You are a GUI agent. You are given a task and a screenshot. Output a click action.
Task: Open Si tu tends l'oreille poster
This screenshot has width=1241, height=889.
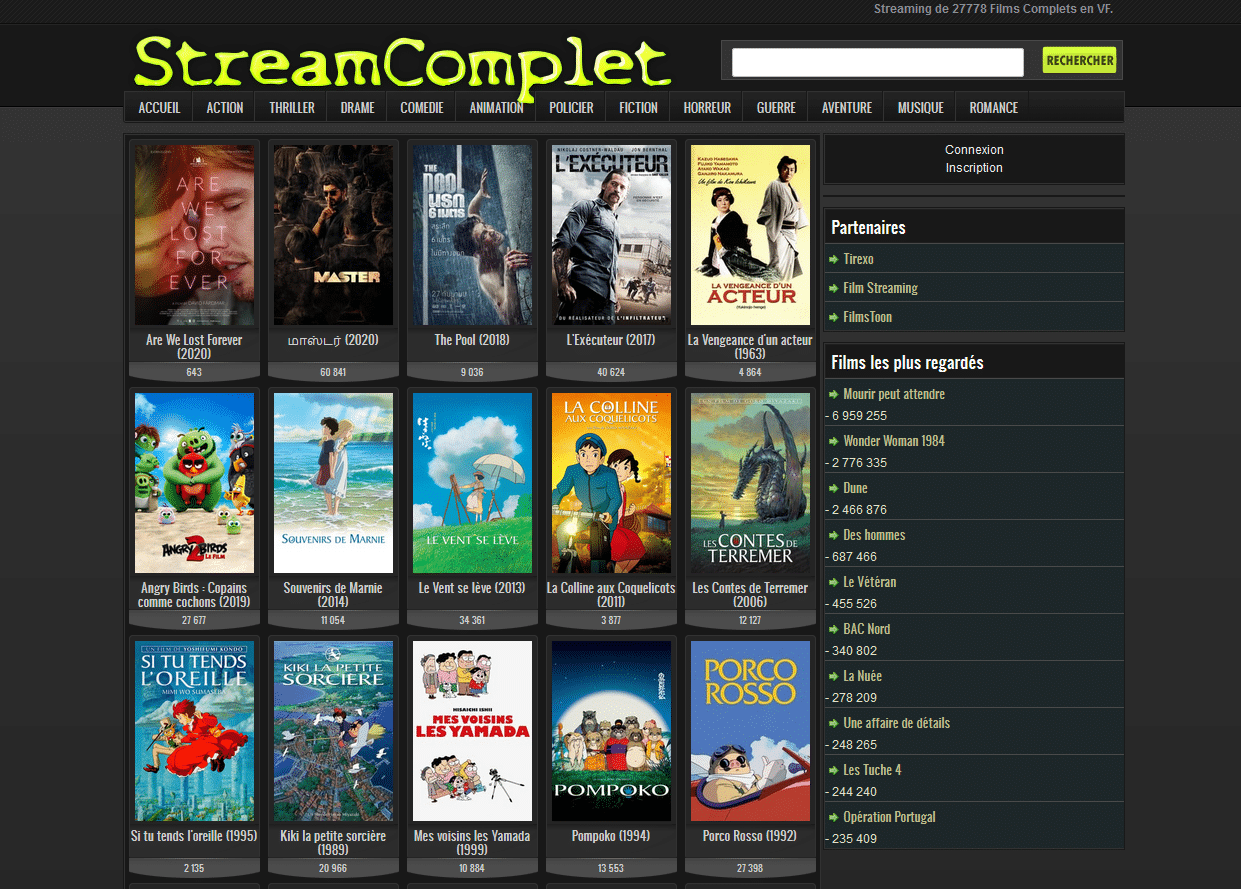coord(195,731)
